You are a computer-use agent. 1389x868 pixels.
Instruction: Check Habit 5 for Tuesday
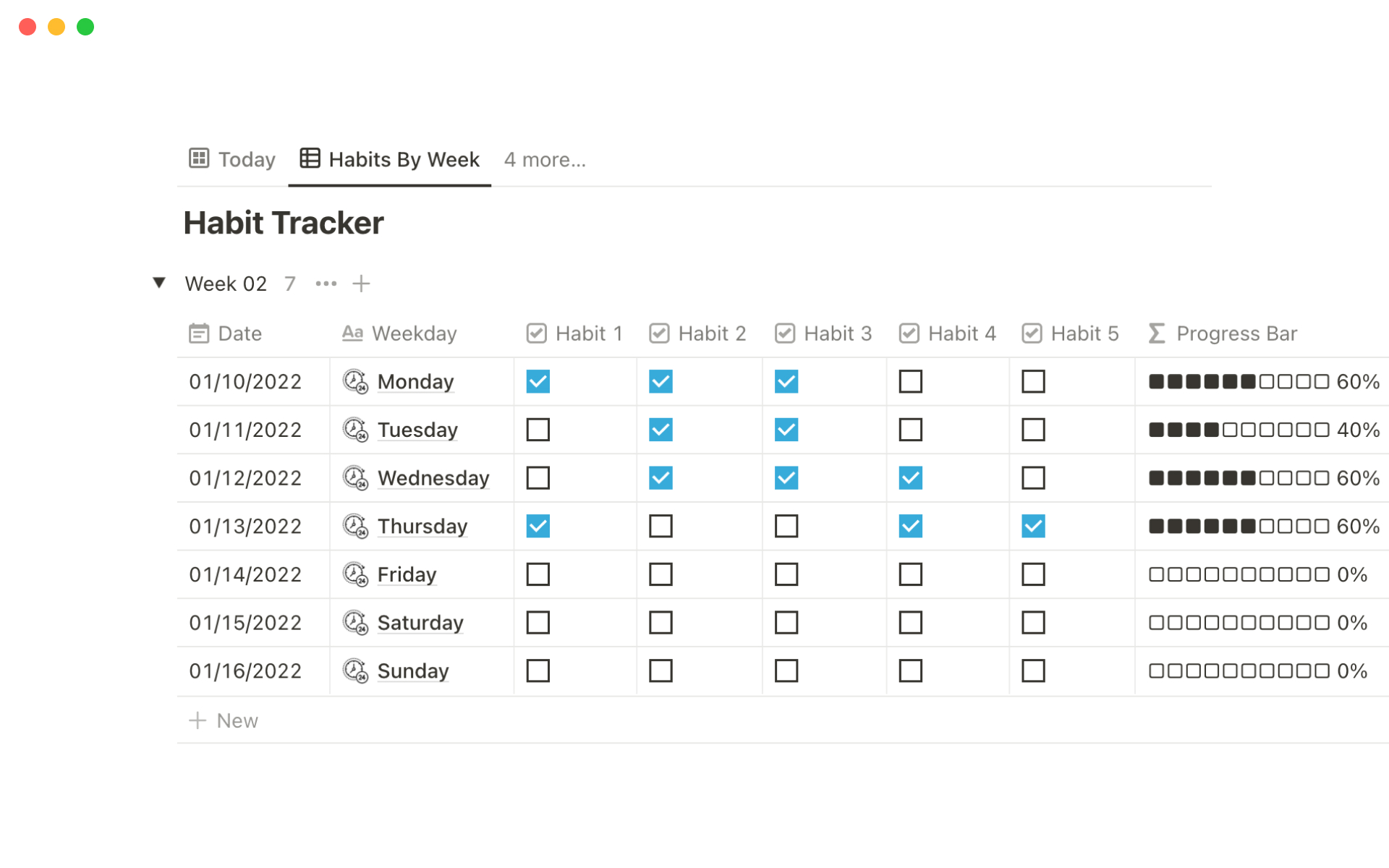(1035, 430)
